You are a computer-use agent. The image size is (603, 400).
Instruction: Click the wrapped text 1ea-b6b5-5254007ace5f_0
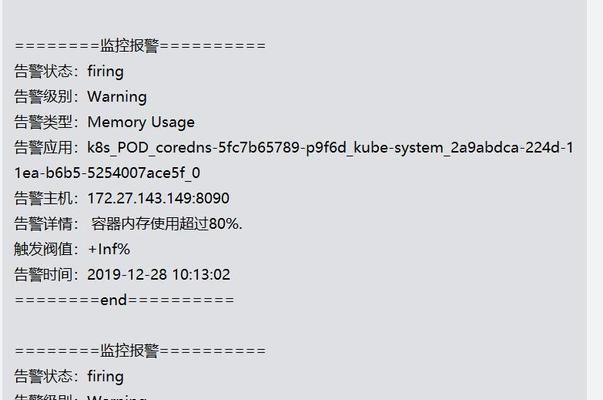click(107, 173)
